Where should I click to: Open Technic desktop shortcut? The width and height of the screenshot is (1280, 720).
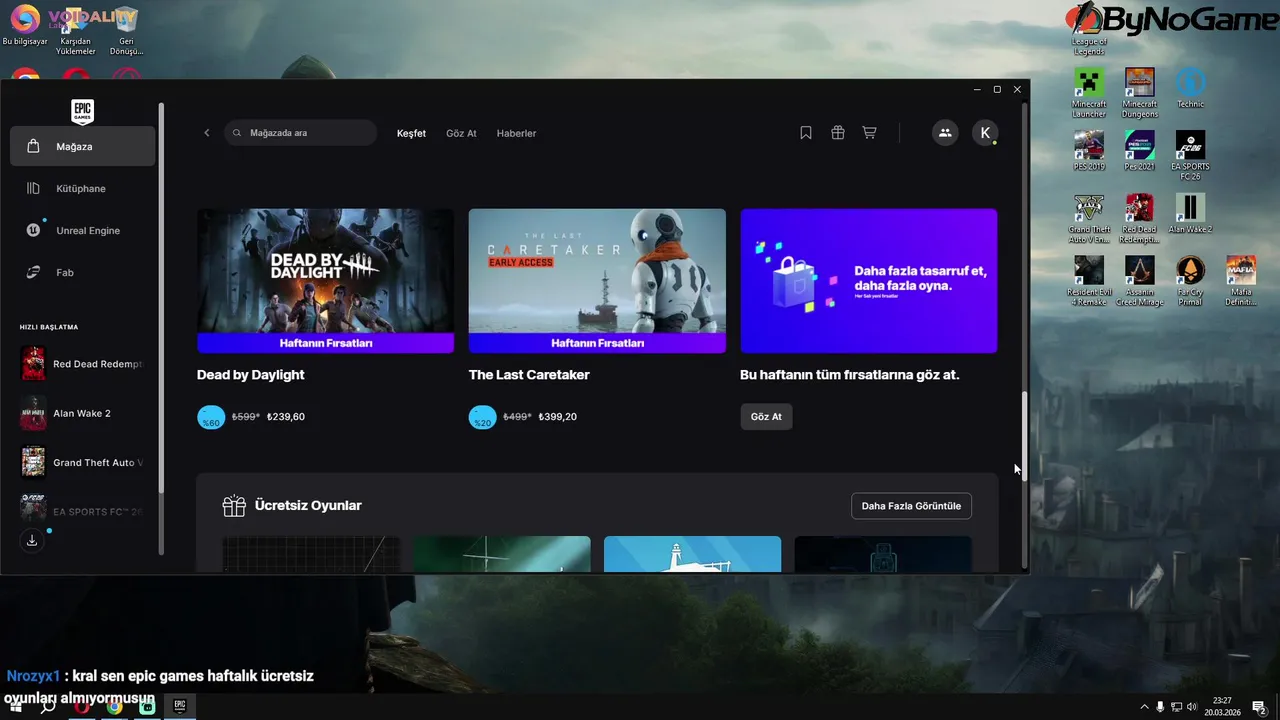(1190, 87)
